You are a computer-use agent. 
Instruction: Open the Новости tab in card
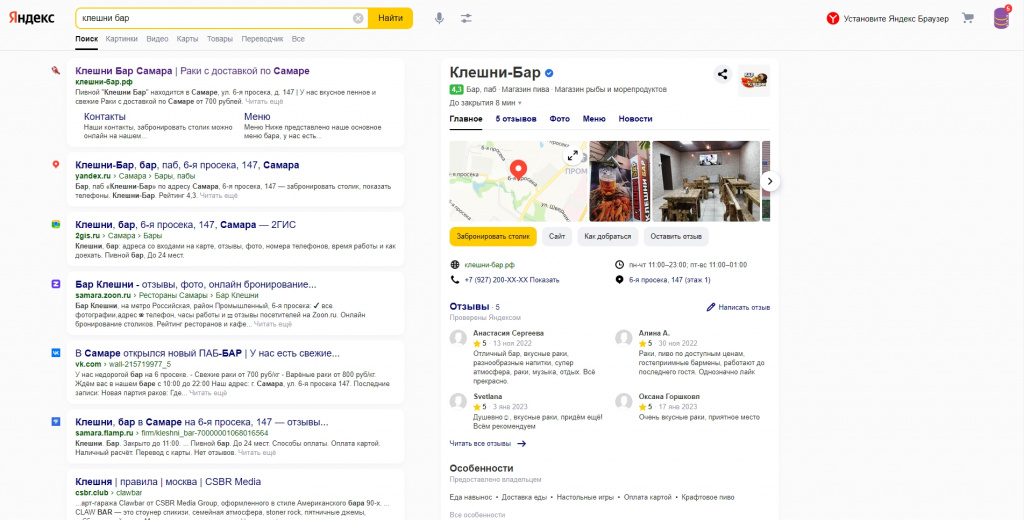[635, 119]
